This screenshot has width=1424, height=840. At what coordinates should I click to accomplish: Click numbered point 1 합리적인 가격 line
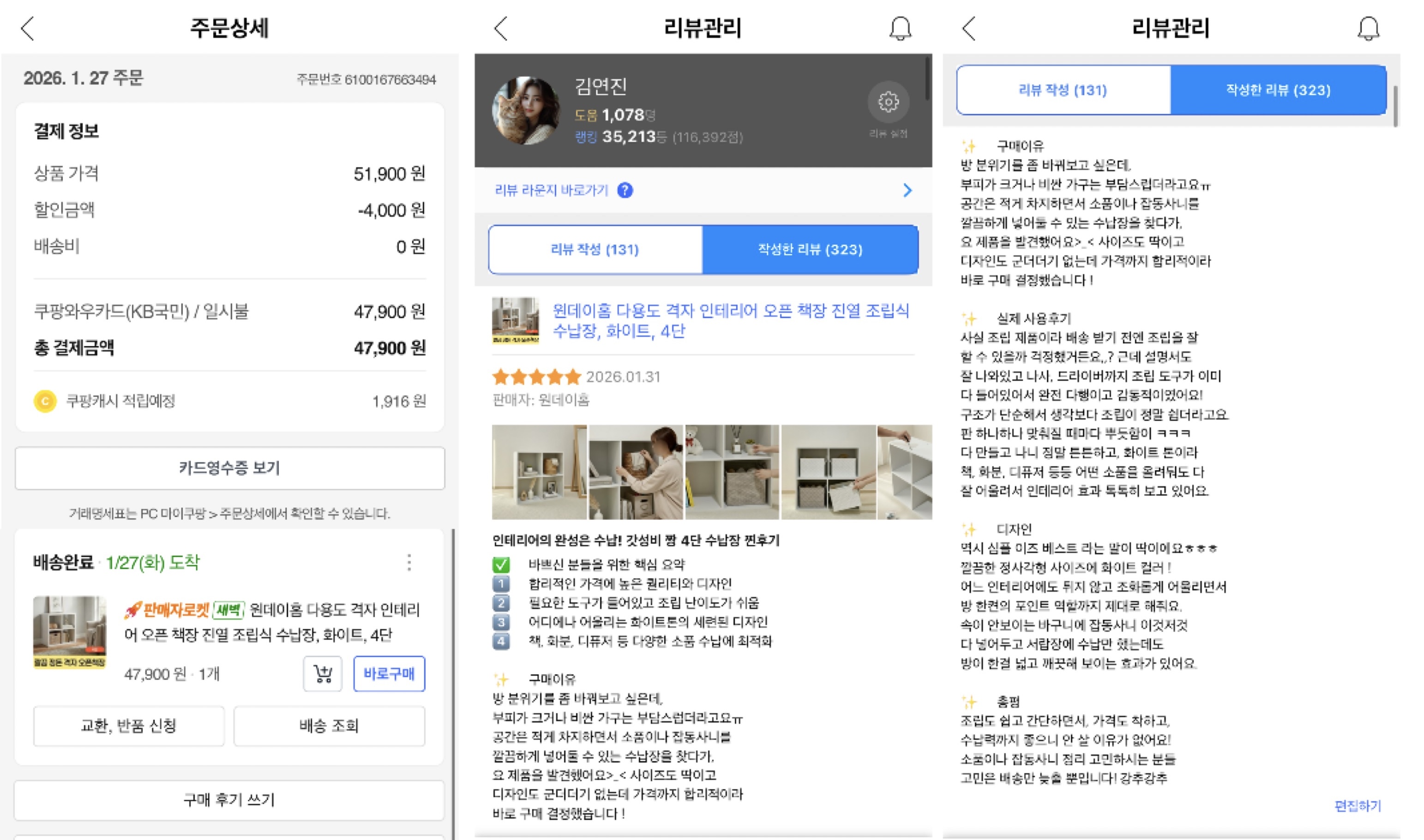pos(612,583)
